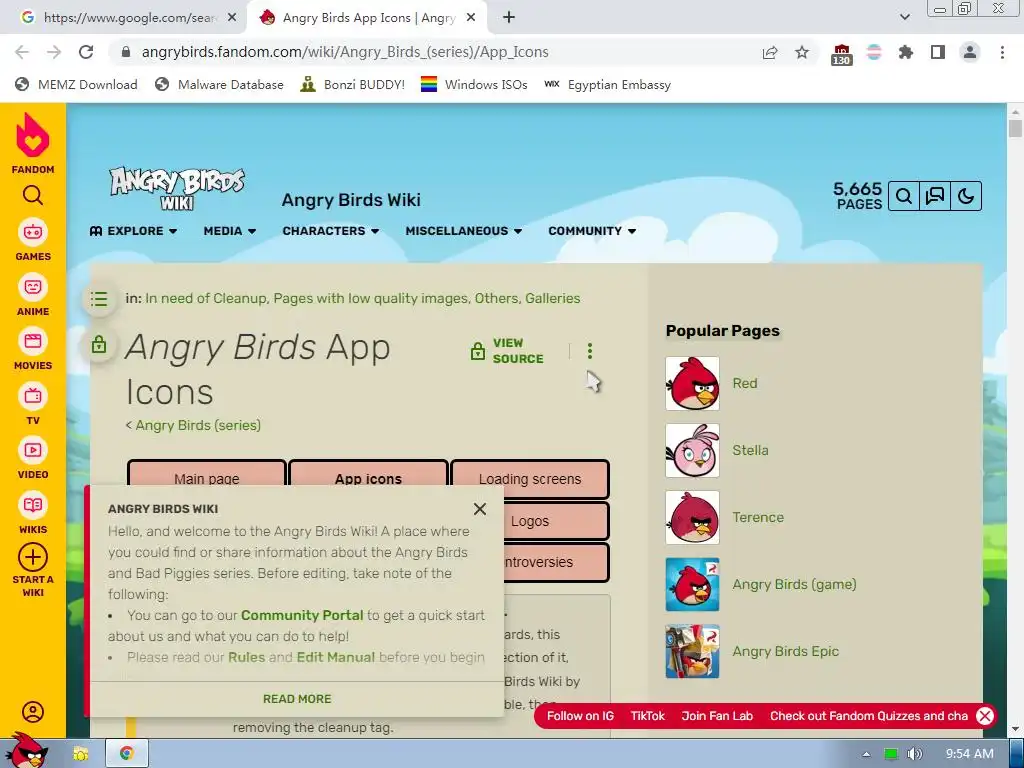The height and width of the screenshot is (768, 1024).
Task: Open the page more-actions three-dot menu
Action: pyautogui.click(x=590, y=351)
